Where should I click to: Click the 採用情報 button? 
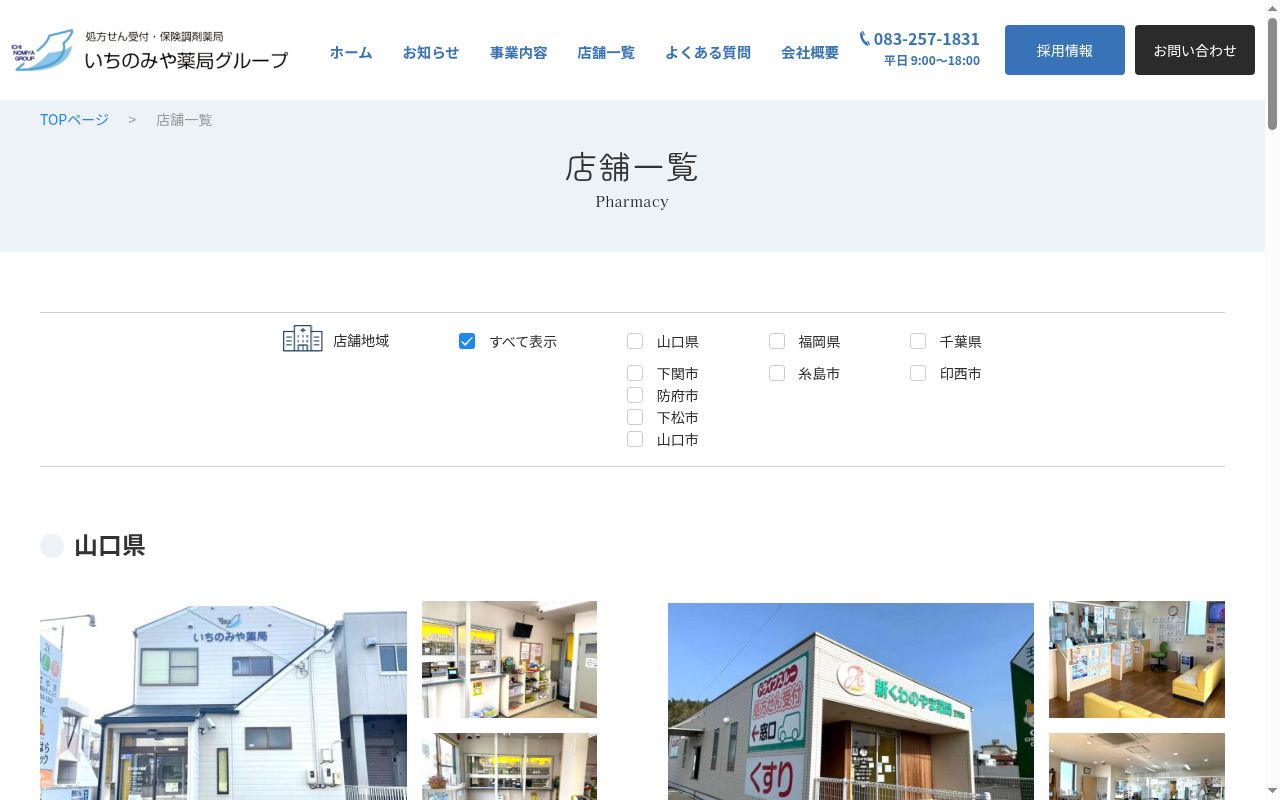tap(1065, 50)
